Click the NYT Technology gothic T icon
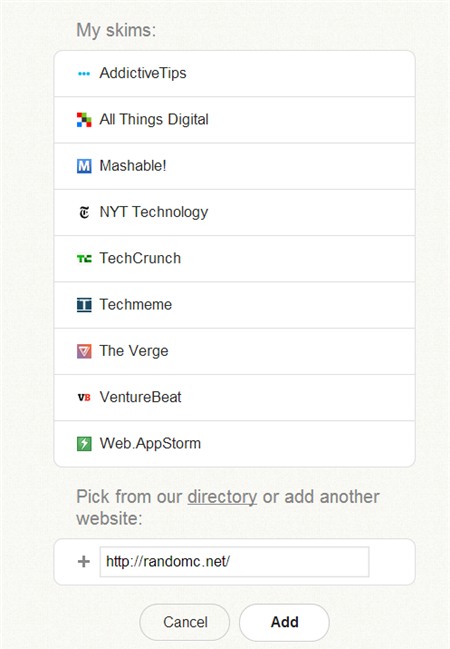Screen dimensions: 450x649 (84, 212)
